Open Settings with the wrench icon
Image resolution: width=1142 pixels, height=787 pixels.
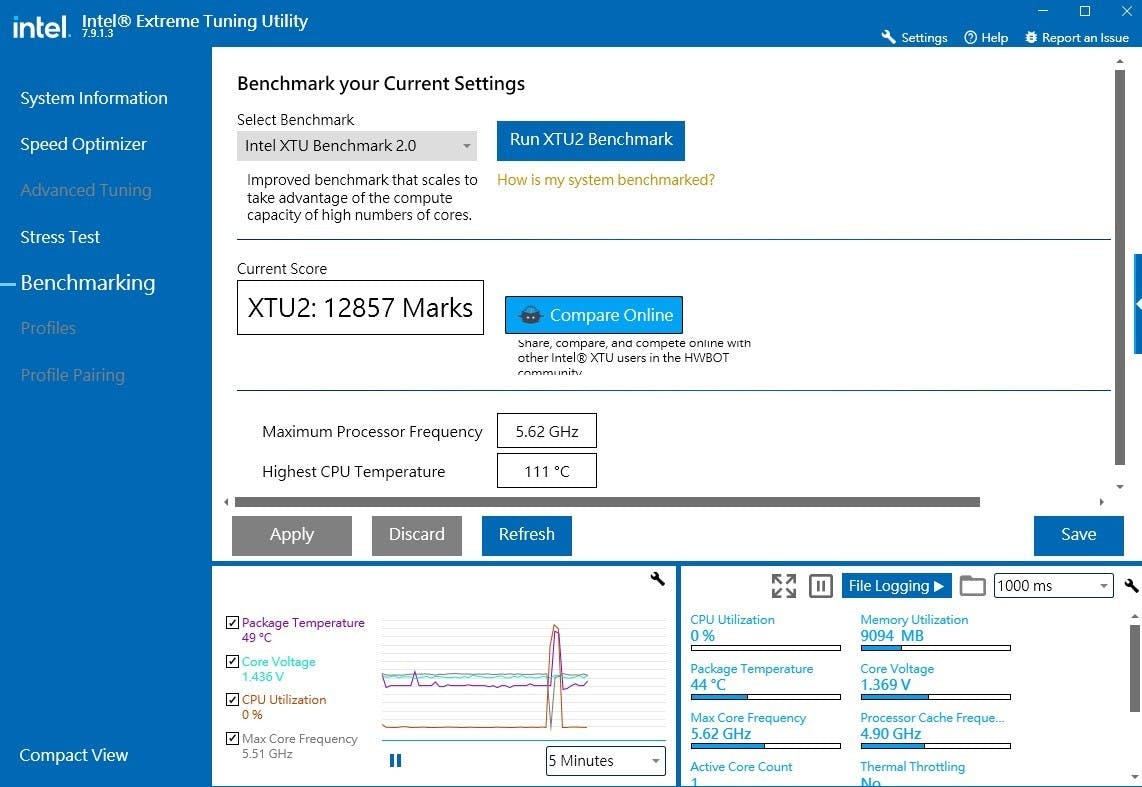point(888,37)
